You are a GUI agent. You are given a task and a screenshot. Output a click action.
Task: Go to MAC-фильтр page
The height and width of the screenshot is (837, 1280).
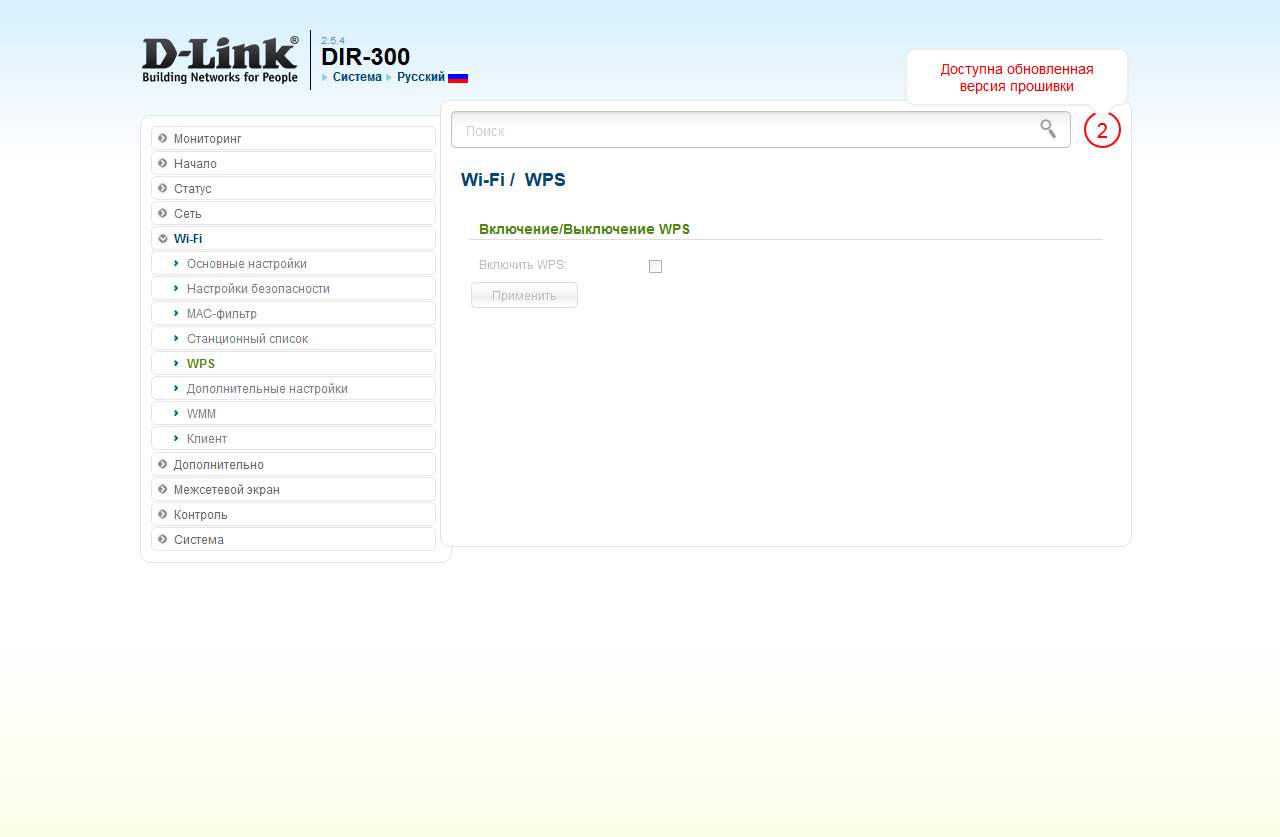pyautogui.click(x=293, y=313)
